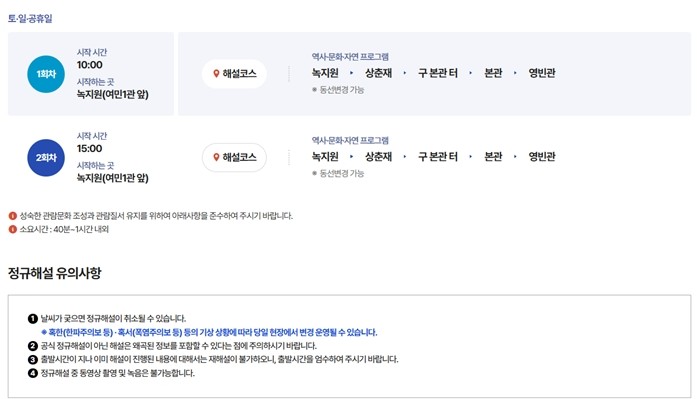Click 역사·문화·자연 프로그램 label in 1회차 row
This screenshot has width=697, height=399.
(x=350, y=57)
